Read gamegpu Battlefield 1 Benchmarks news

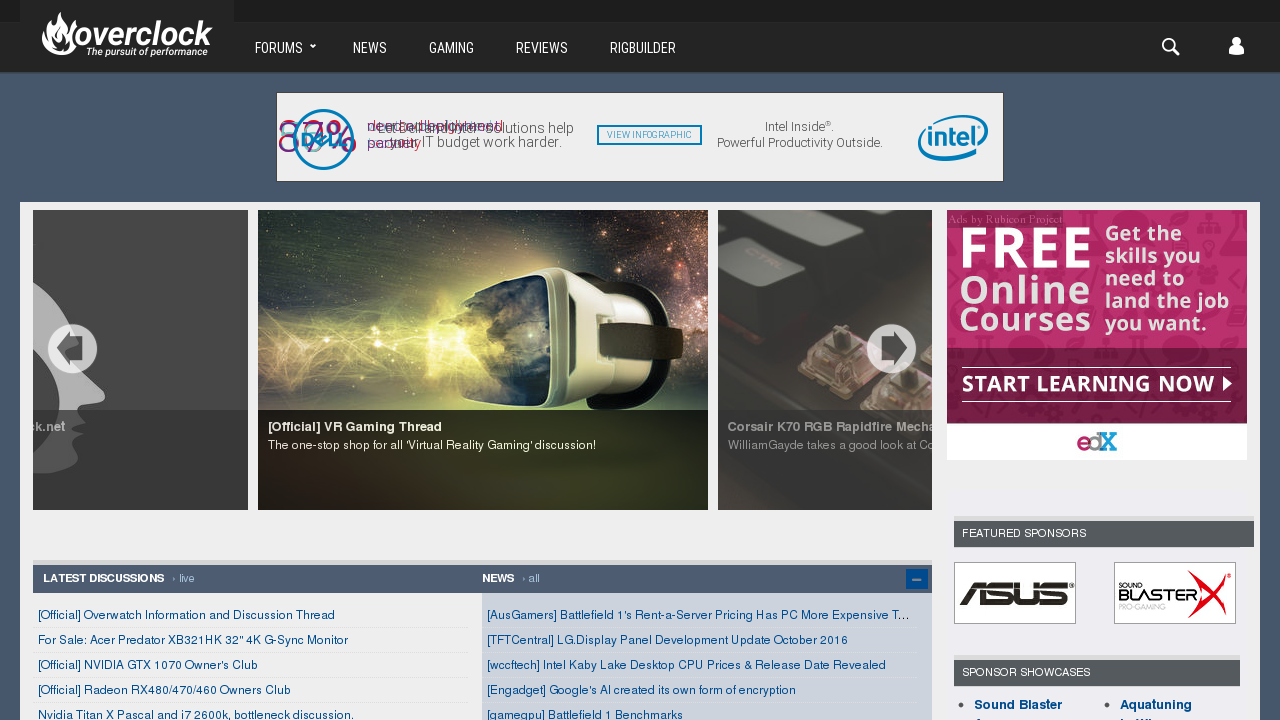point(585,714)
